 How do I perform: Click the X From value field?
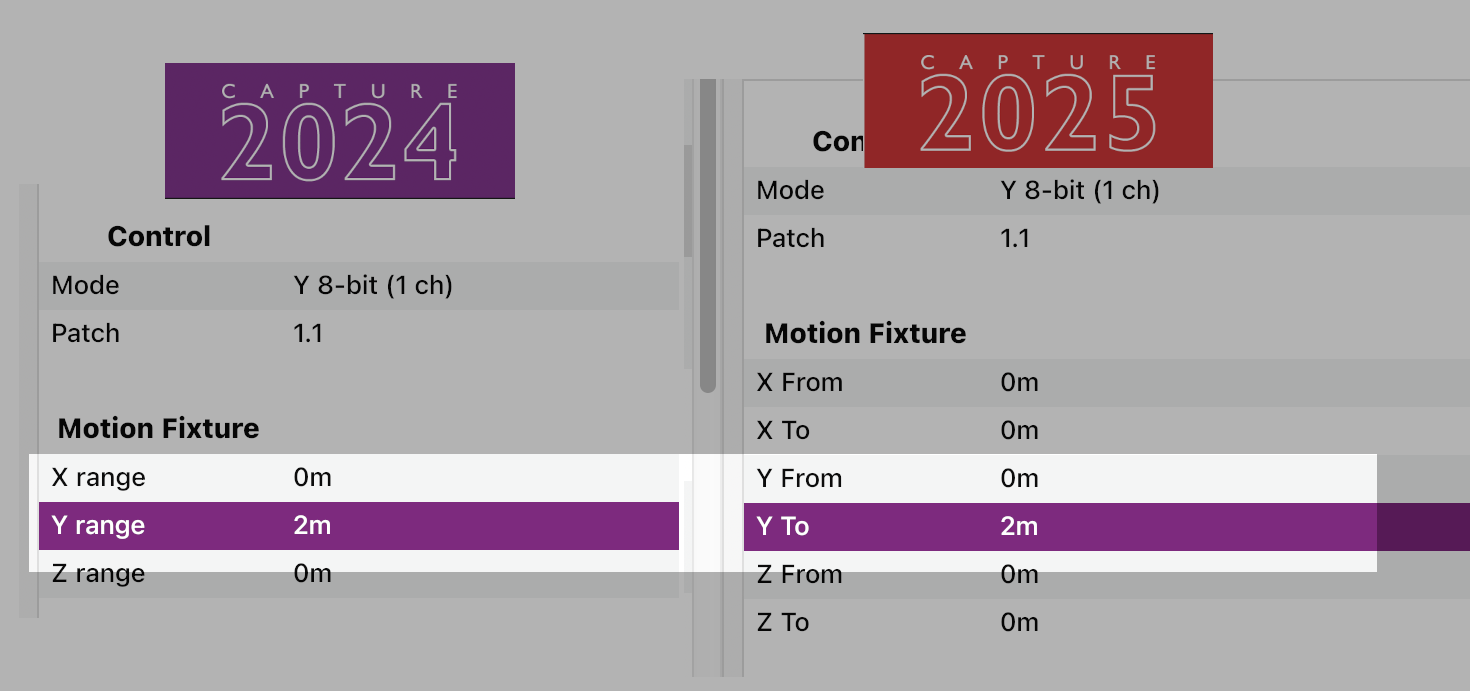1019,382
